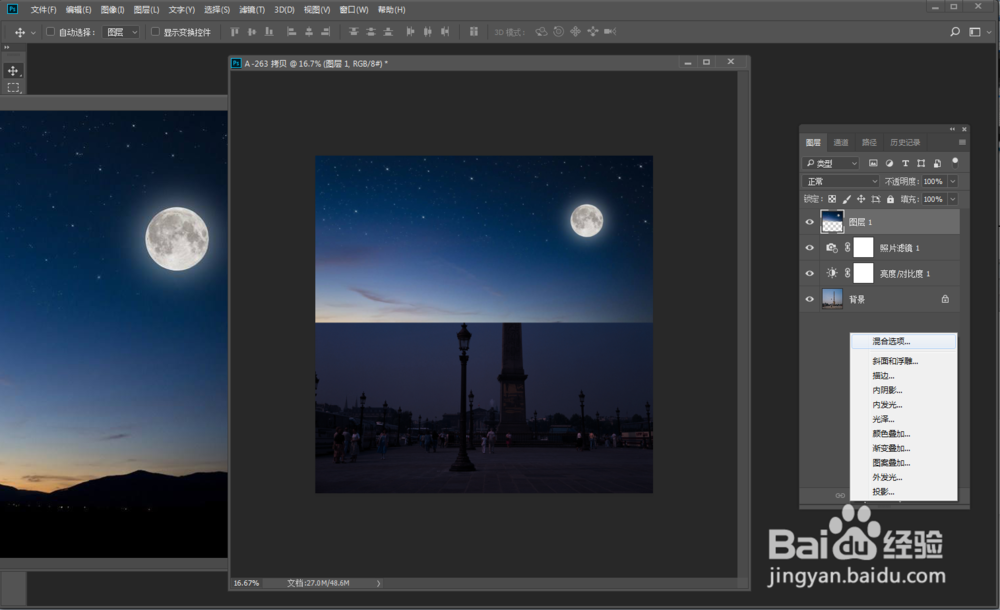The image size is (1000, 610).
Task: Click lock transparent pixels icon
Action: pos(832,199)
